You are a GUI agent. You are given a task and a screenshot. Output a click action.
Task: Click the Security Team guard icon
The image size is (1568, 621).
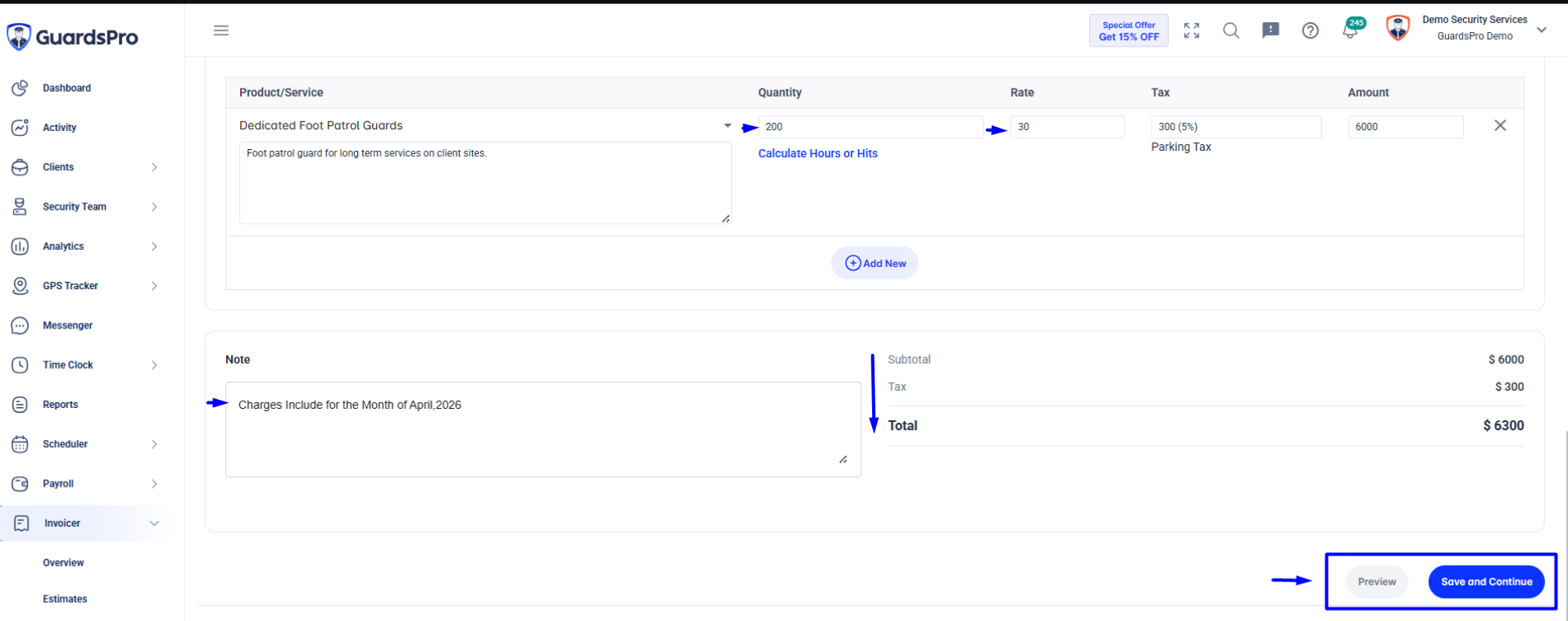tap(20, 206)
